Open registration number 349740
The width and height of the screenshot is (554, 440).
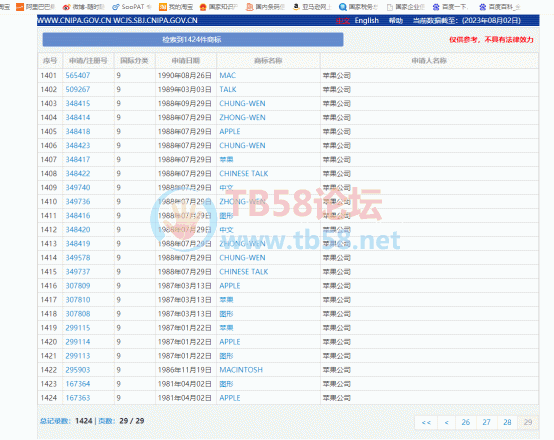point(78,188)
